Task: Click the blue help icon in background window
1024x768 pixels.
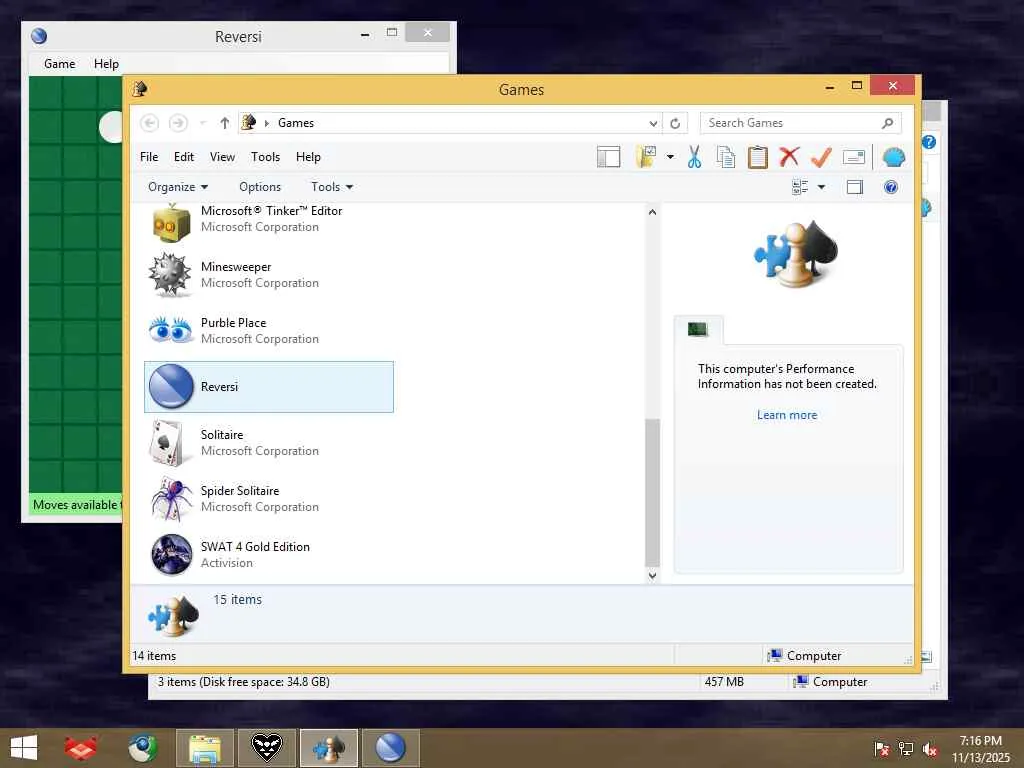Action: [929, 142]
